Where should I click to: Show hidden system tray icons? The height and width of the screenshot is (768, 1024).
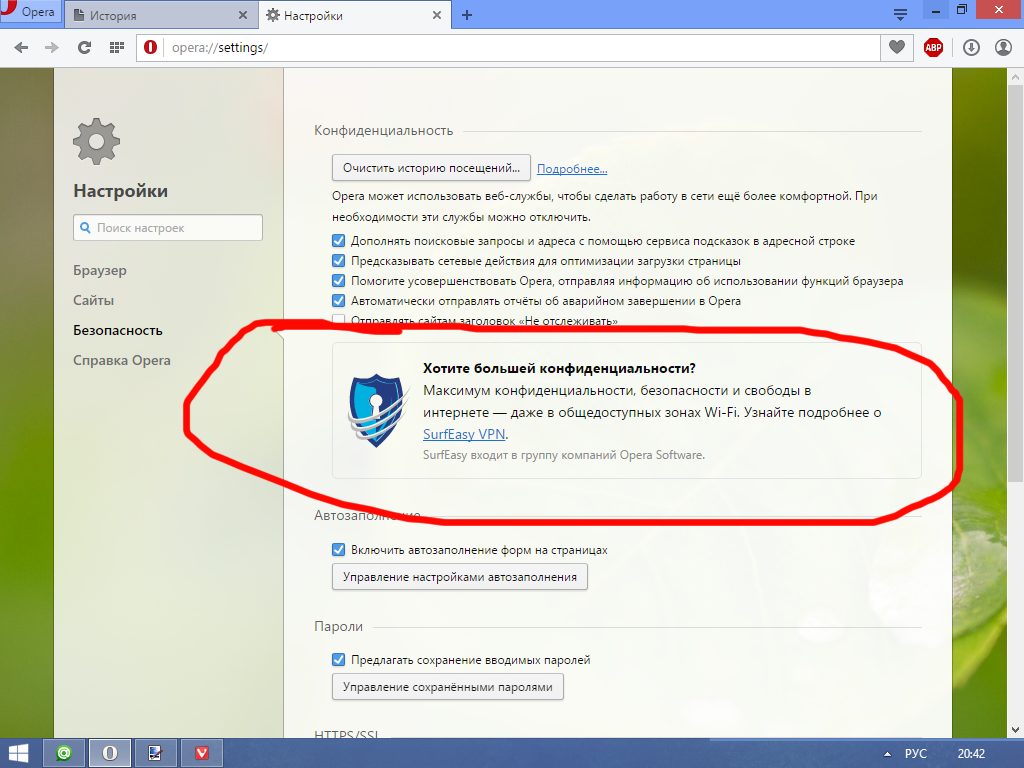[x=886, y=754]
